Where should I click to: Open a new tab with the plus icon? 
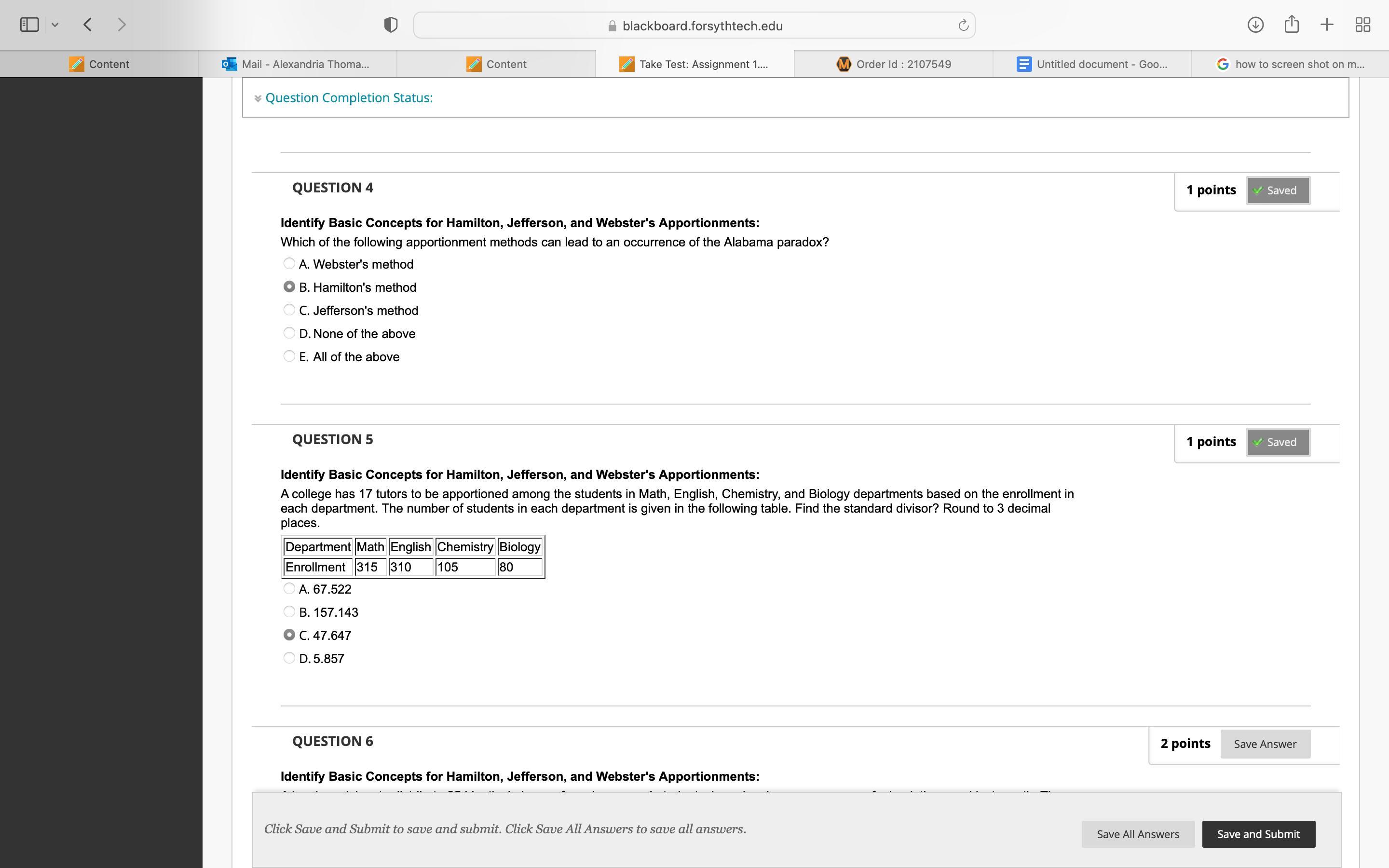pos(1327,25)
